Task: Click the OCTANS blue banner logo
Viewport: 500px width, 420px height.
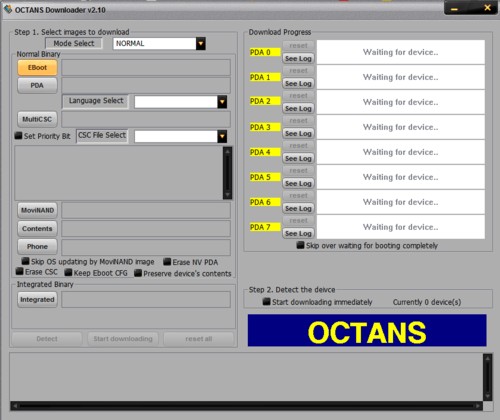Action: point(367,331)
